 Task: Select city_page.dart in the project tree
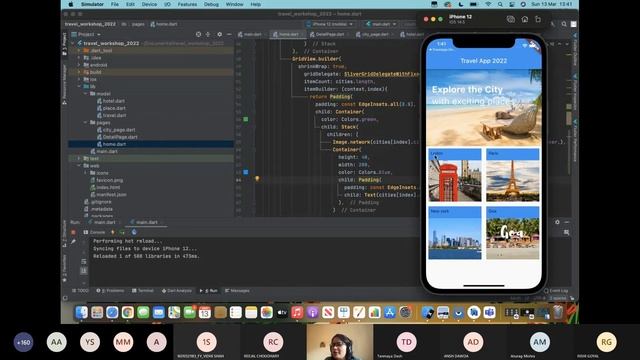[x=116, y=130]
